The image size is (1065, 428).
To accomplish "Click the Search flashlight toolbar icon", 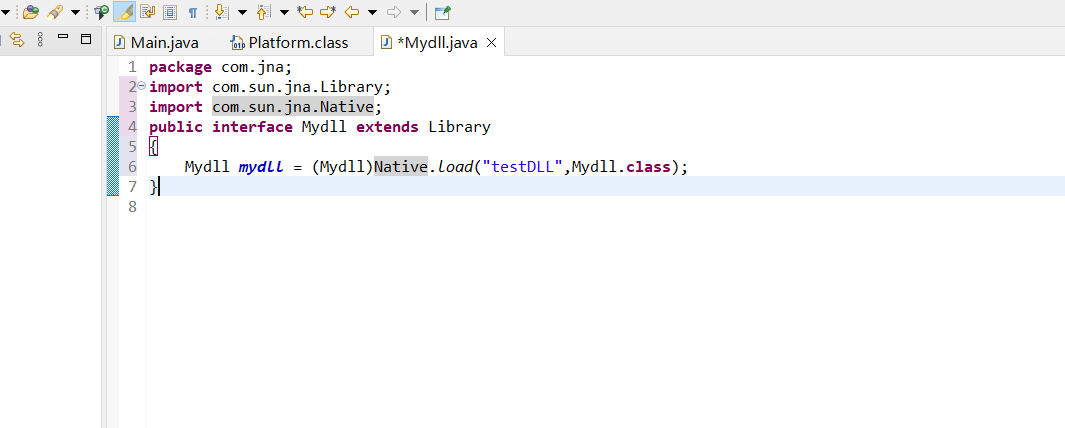I will click(x=56, y=12).
